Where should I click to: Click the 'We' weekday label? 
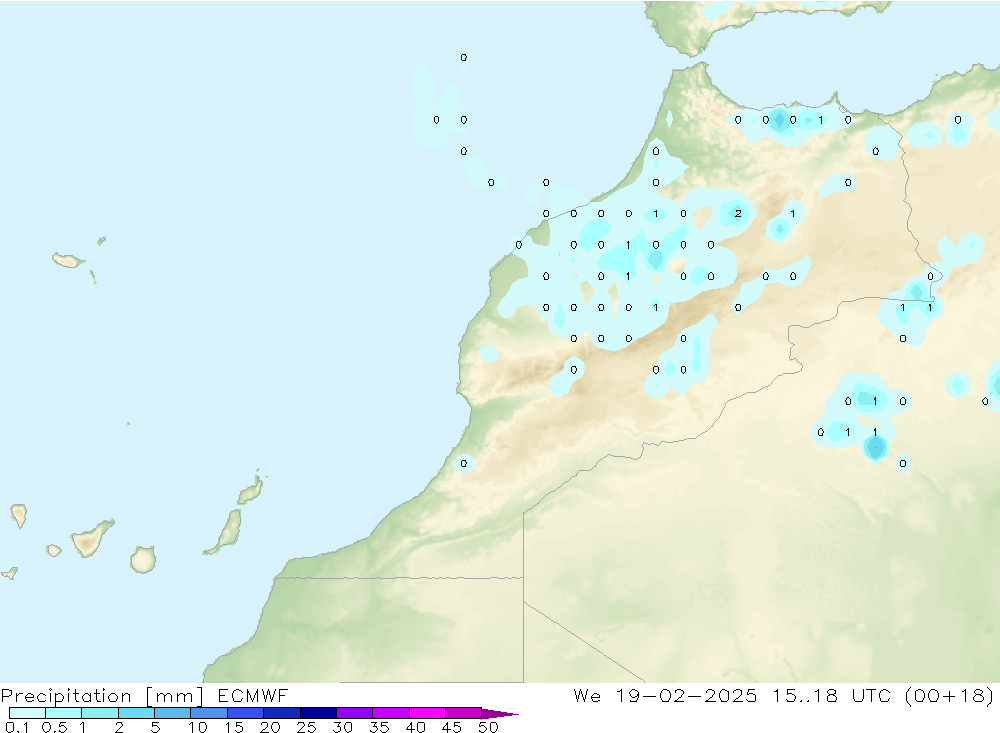click(x=587, y=695)
